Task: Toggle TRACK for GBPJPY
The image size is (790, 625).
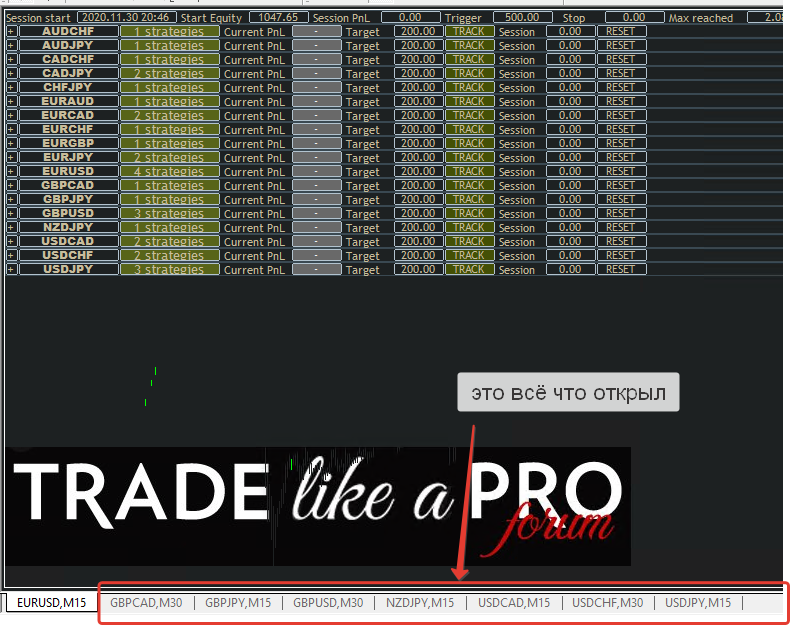Action: (x=469, y=199)
